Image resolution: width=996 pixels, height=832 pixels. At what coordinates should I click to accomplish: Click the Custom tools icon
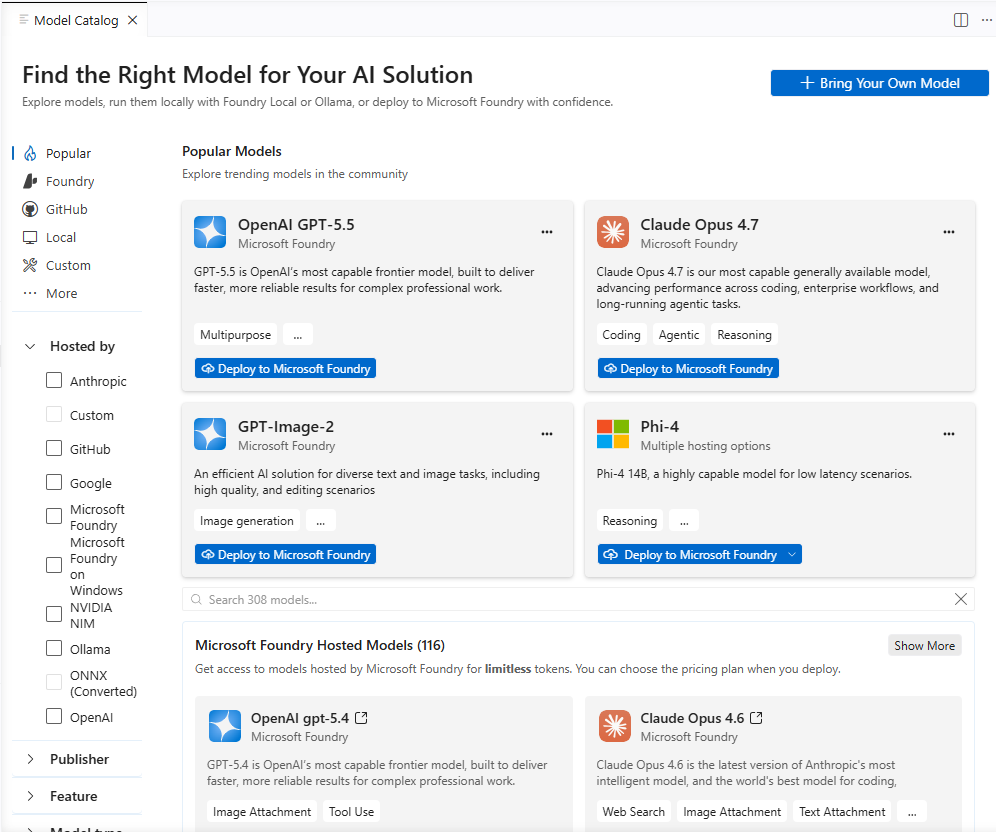[x=30, y=265]
